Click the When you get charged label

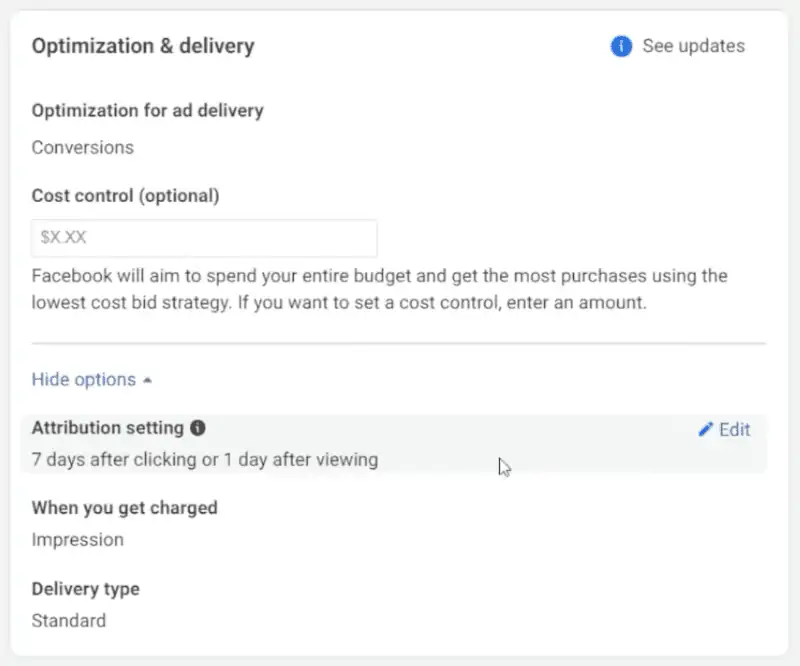coord(124,508)
